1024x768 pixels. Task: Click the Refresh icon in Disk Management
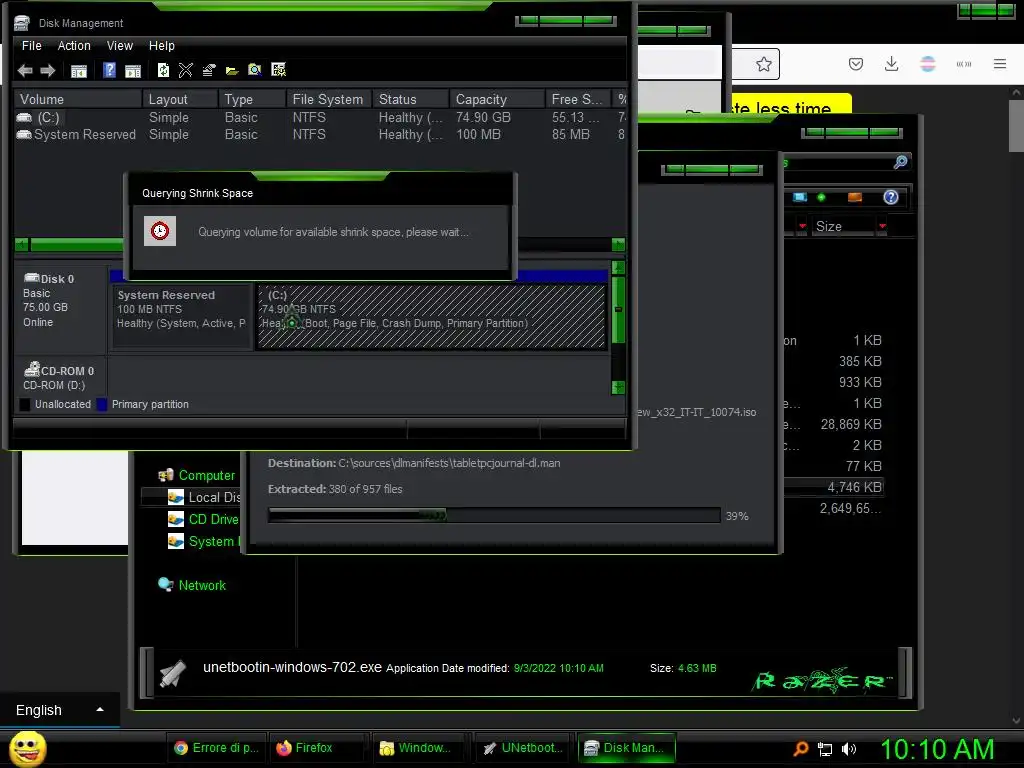click(163, 70)
